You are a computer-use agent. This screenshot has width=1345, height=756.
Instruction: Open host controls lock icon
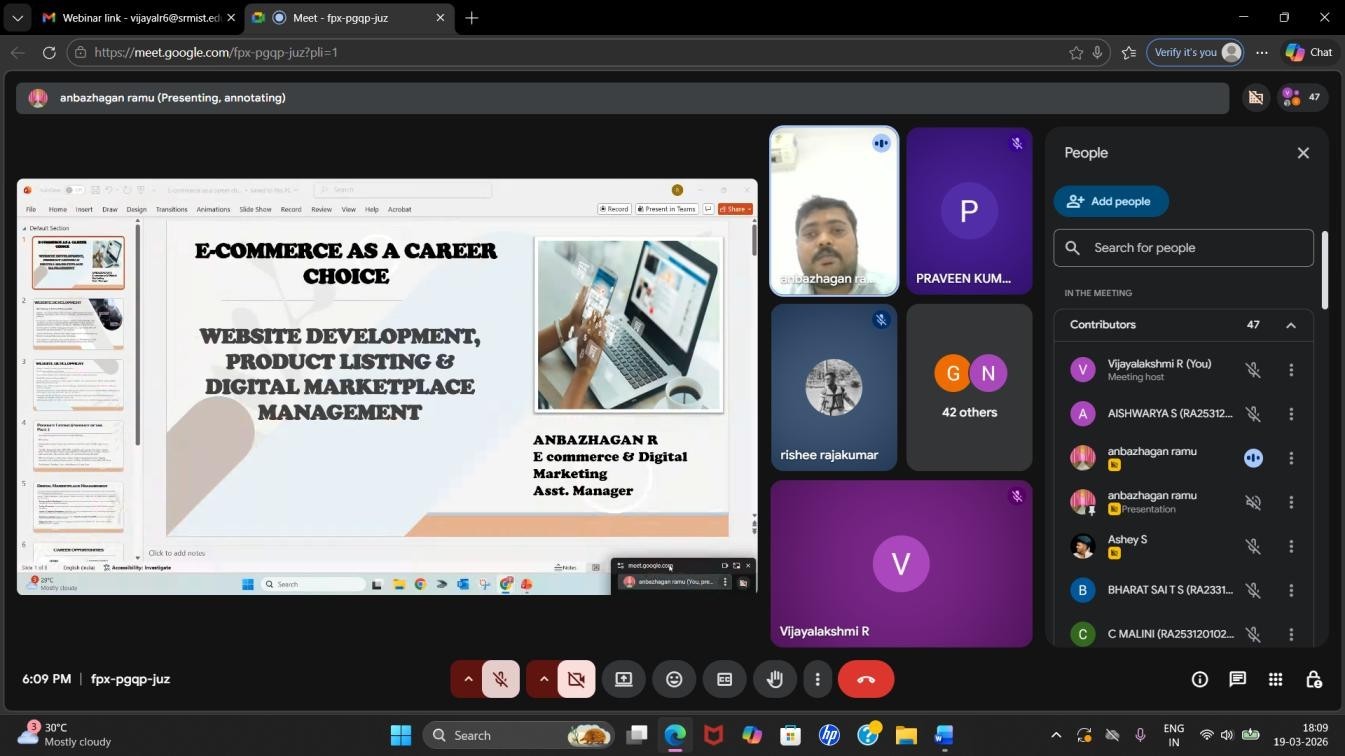coord(1314,679)
